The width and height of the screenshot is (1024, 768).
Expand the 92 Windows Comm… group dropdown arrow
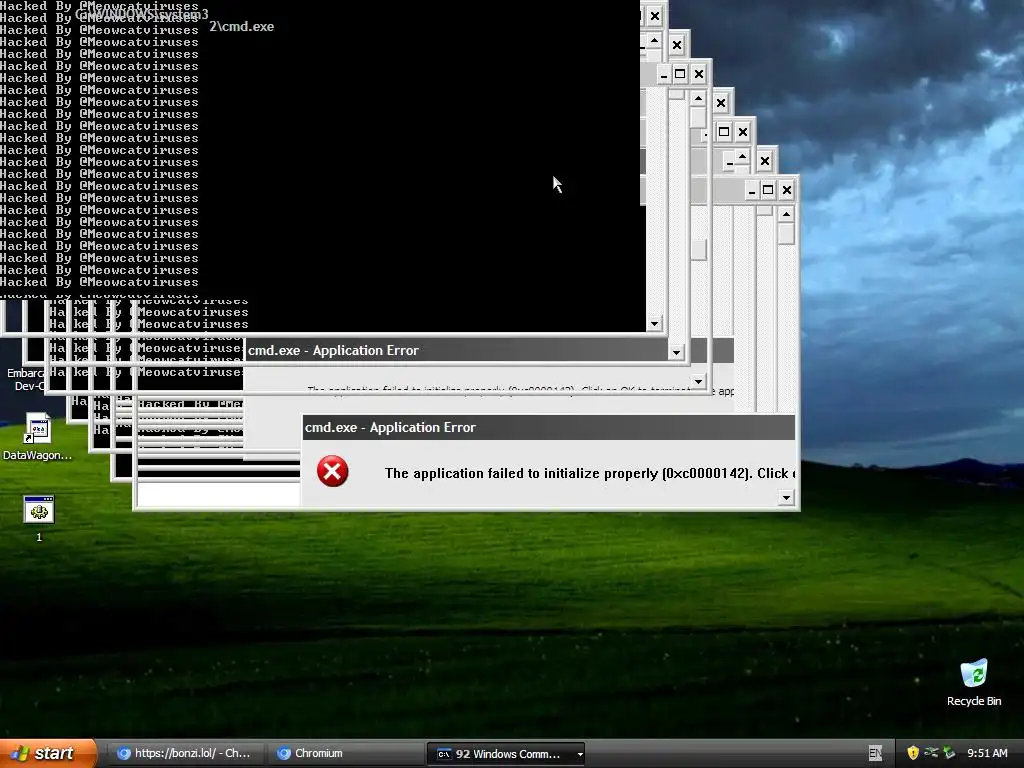579,754
